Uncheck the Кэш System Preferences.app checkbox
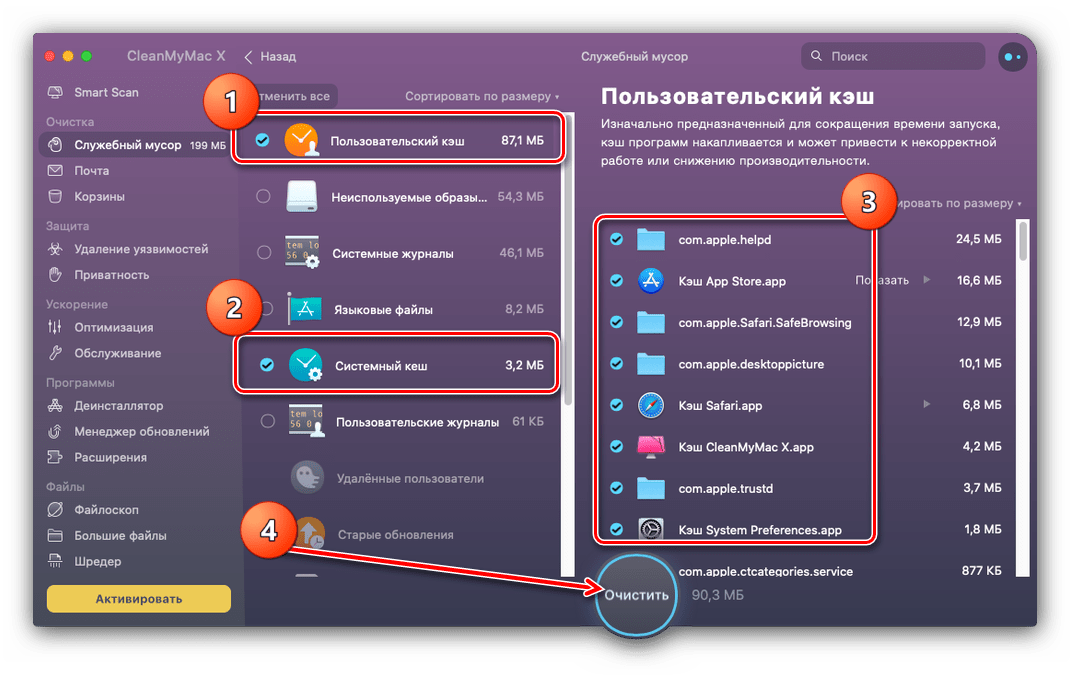The image size is (1070, 700). coord(616,529)
